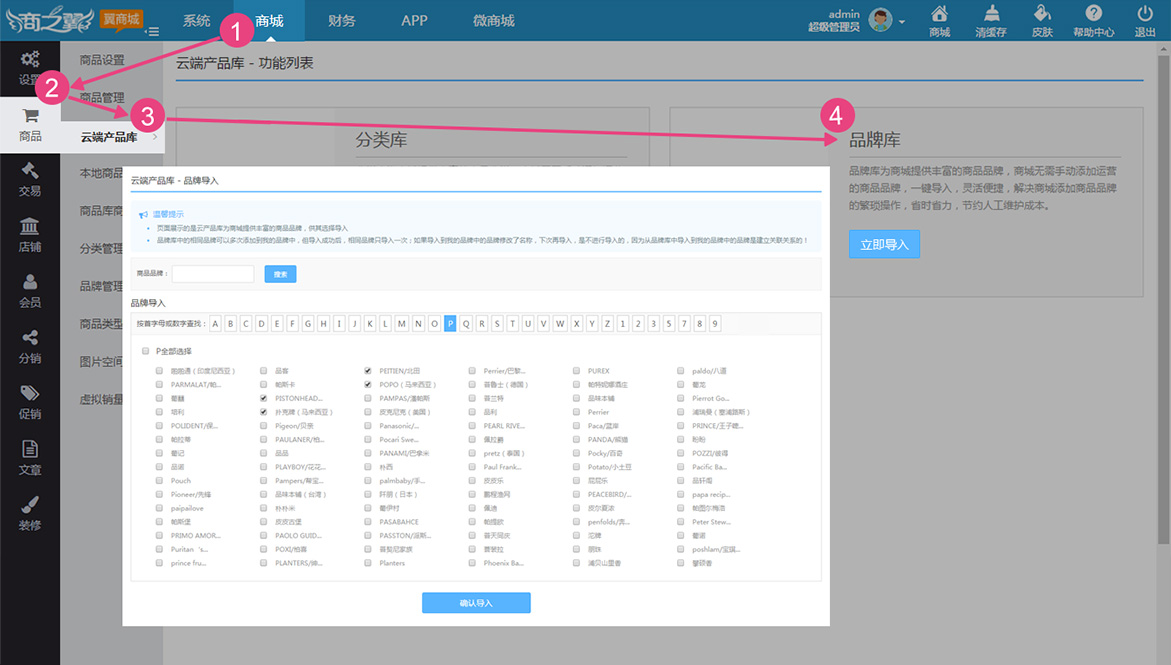Image resolution: width=1171 pixels, height=665 pixels.
Task: Go to 商城 home icon in header
Action: click(x=939, y=21)
